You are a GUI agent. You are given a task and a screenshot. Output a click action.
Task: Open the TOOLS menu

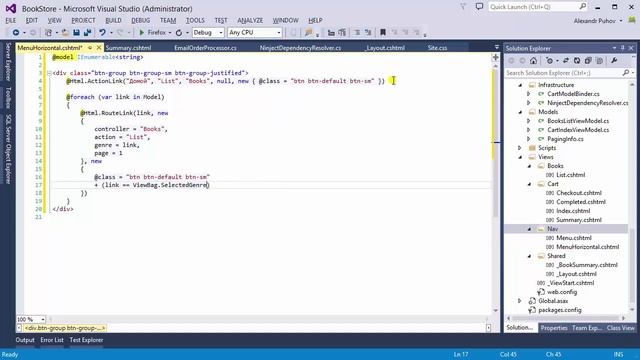pyautogui.click(x=195, y=20)
